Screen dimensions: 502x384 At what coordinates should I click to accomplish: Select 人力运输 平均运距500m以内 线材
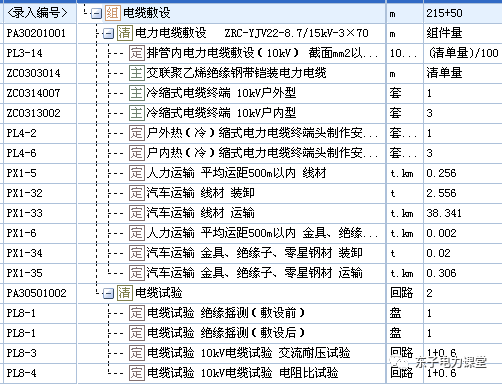236,173
